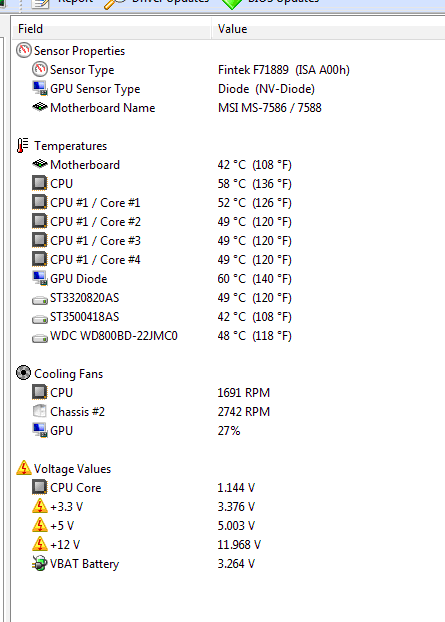Click the CPU #1 / Core #3 icon

coord(40,240)
